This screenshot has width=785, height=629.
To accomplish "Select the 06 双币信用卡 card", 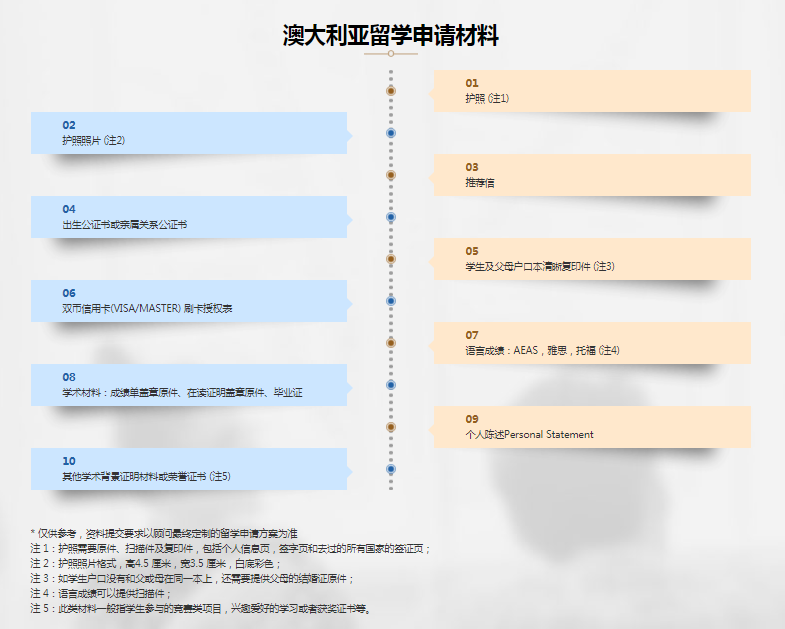I will pos(189,301).
